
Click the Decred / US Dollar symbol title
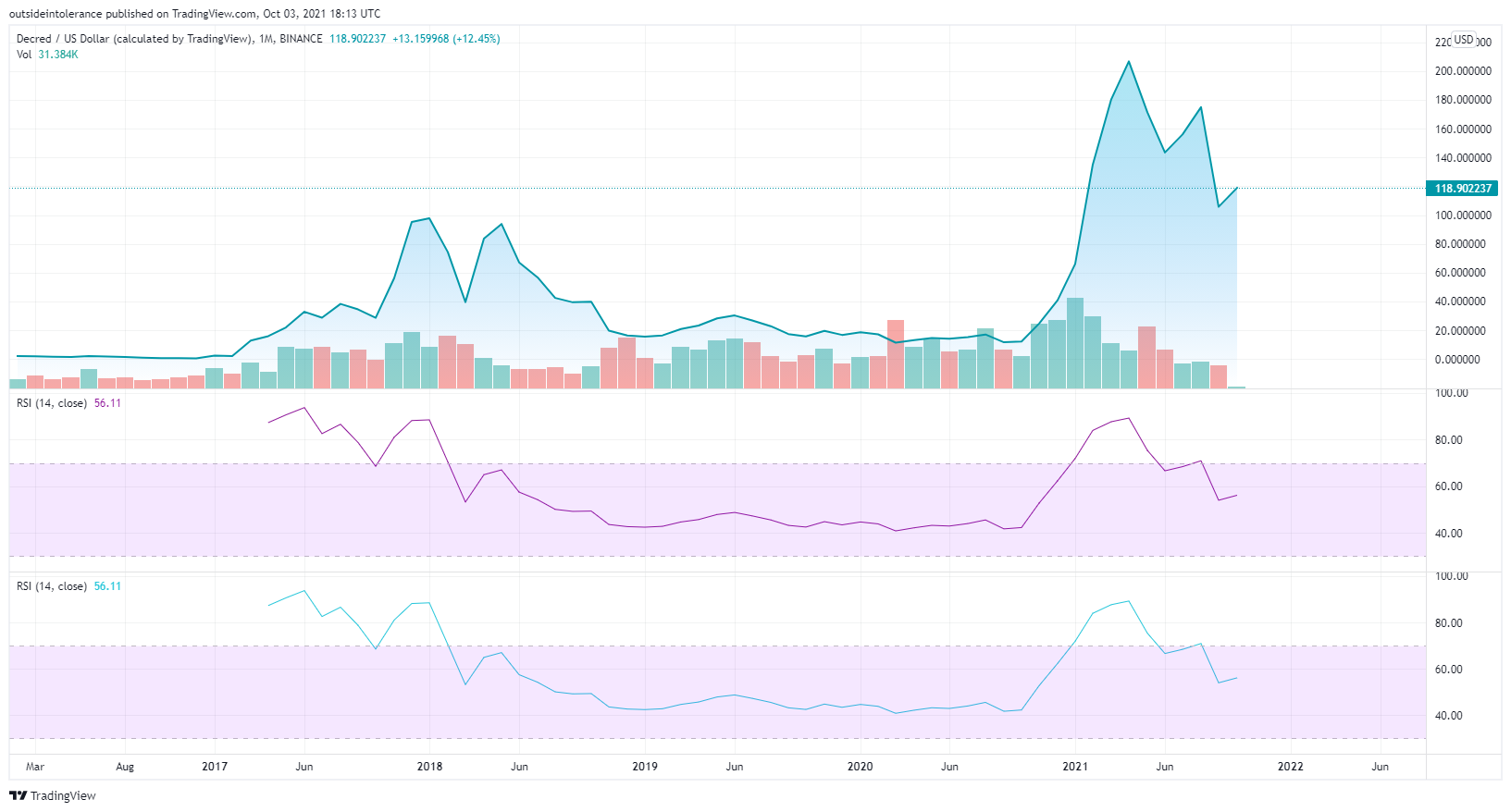134,39
